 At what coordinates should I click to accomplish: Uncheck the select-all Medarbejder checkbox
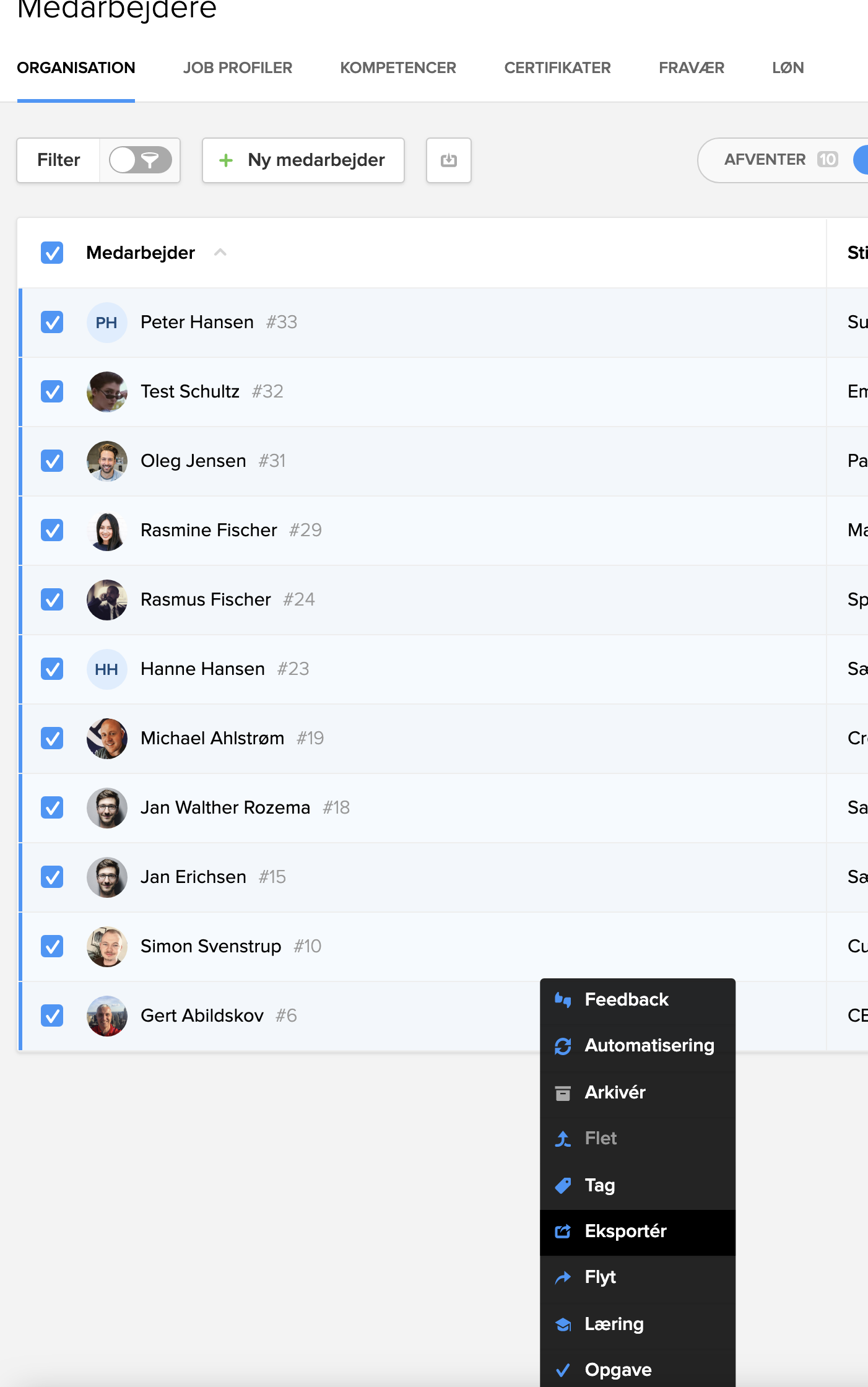(x=52, y=253)
